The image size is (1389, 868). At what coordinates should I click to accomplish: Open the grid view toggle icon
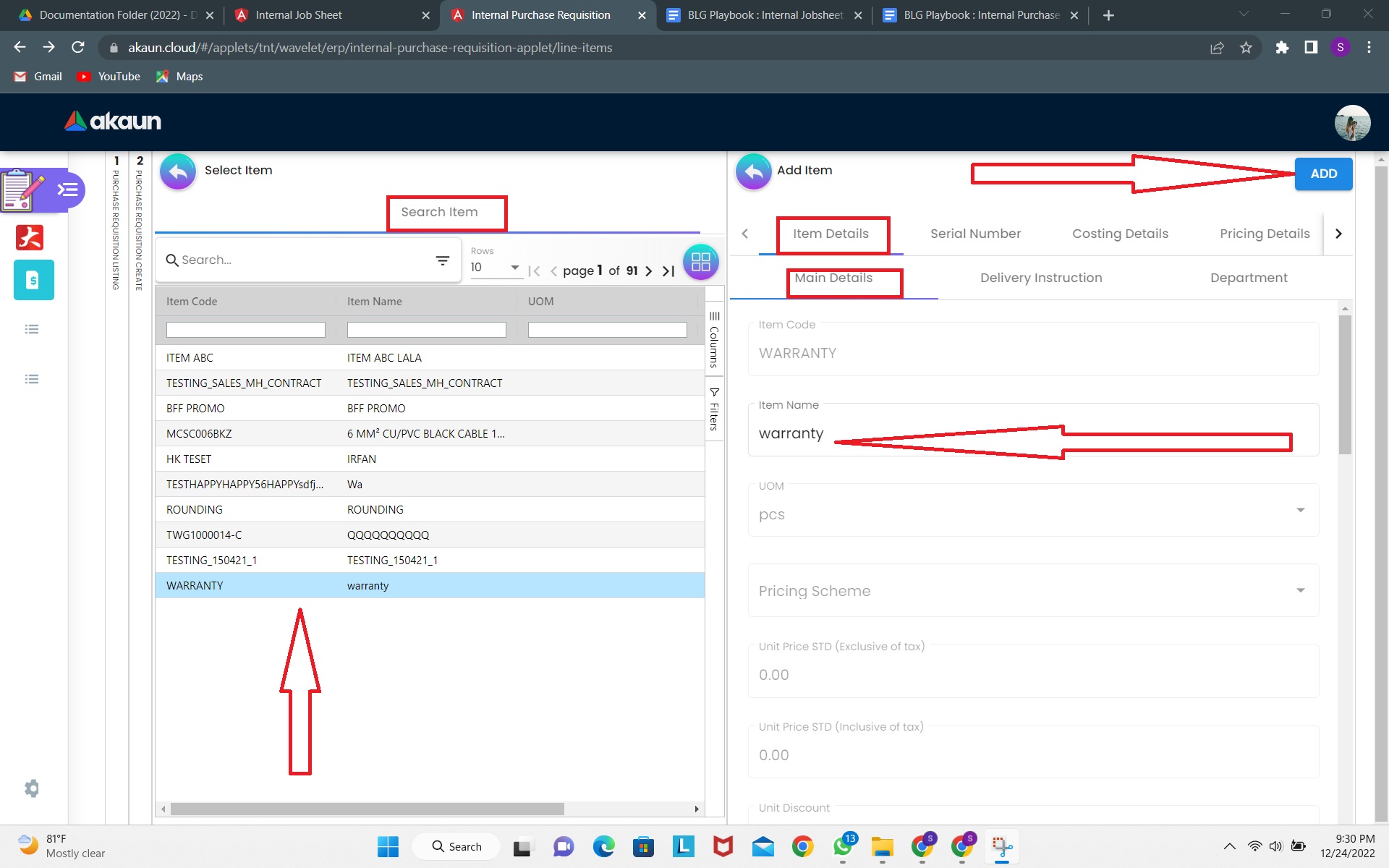pos(700,262)
